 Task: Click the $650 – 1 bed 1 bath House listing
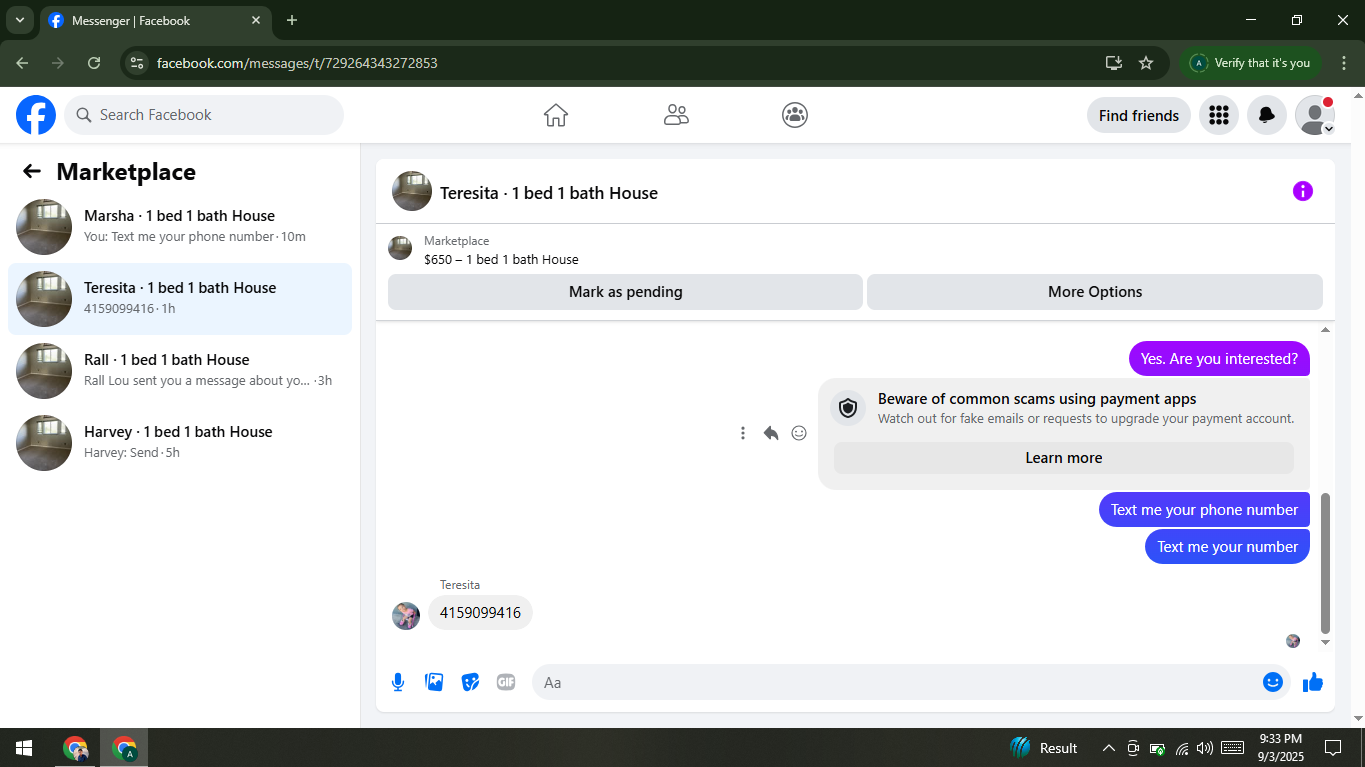tap(501, 259)
